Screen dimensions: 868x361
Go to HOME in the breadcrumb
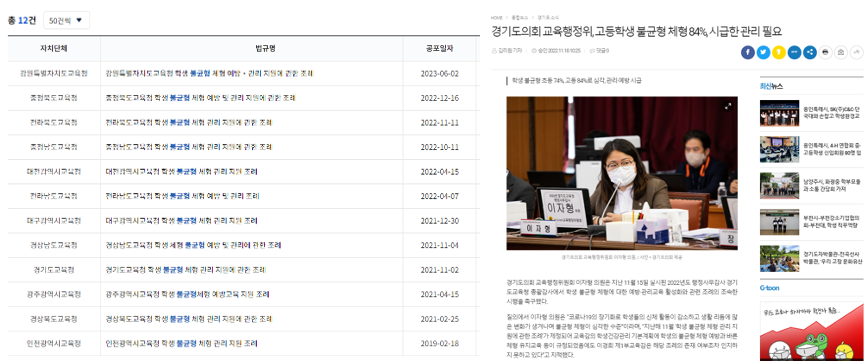(496, 18)
